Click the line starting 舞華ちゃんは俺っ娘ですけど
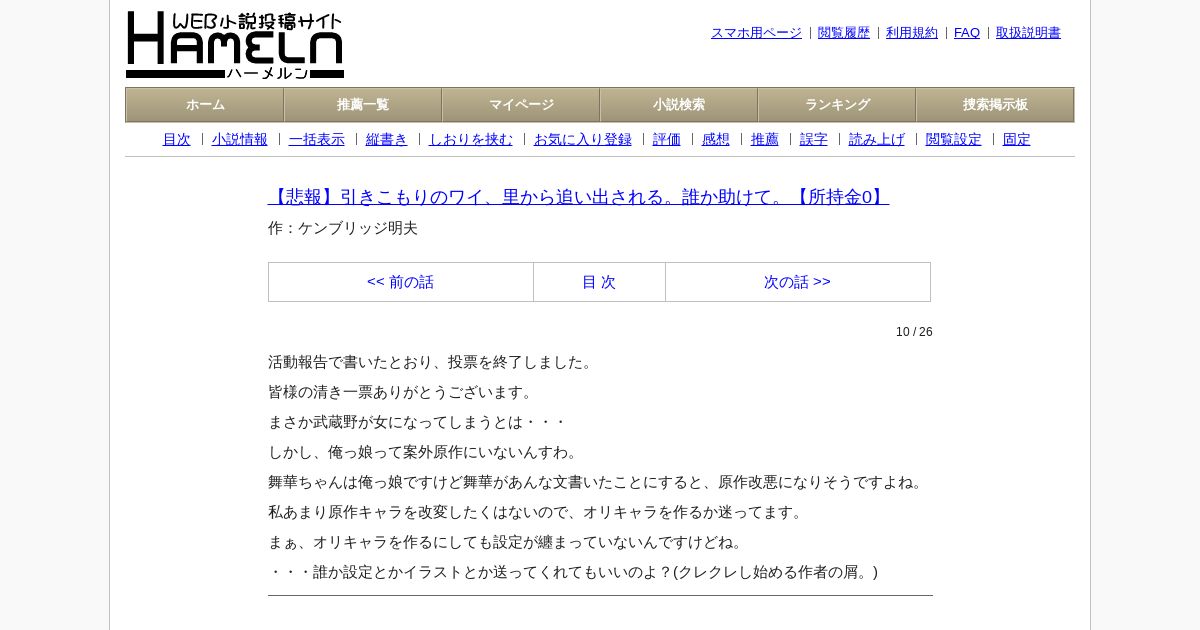Image resolution: width=1200 pixels, height=630 pixels. point(598,482)
